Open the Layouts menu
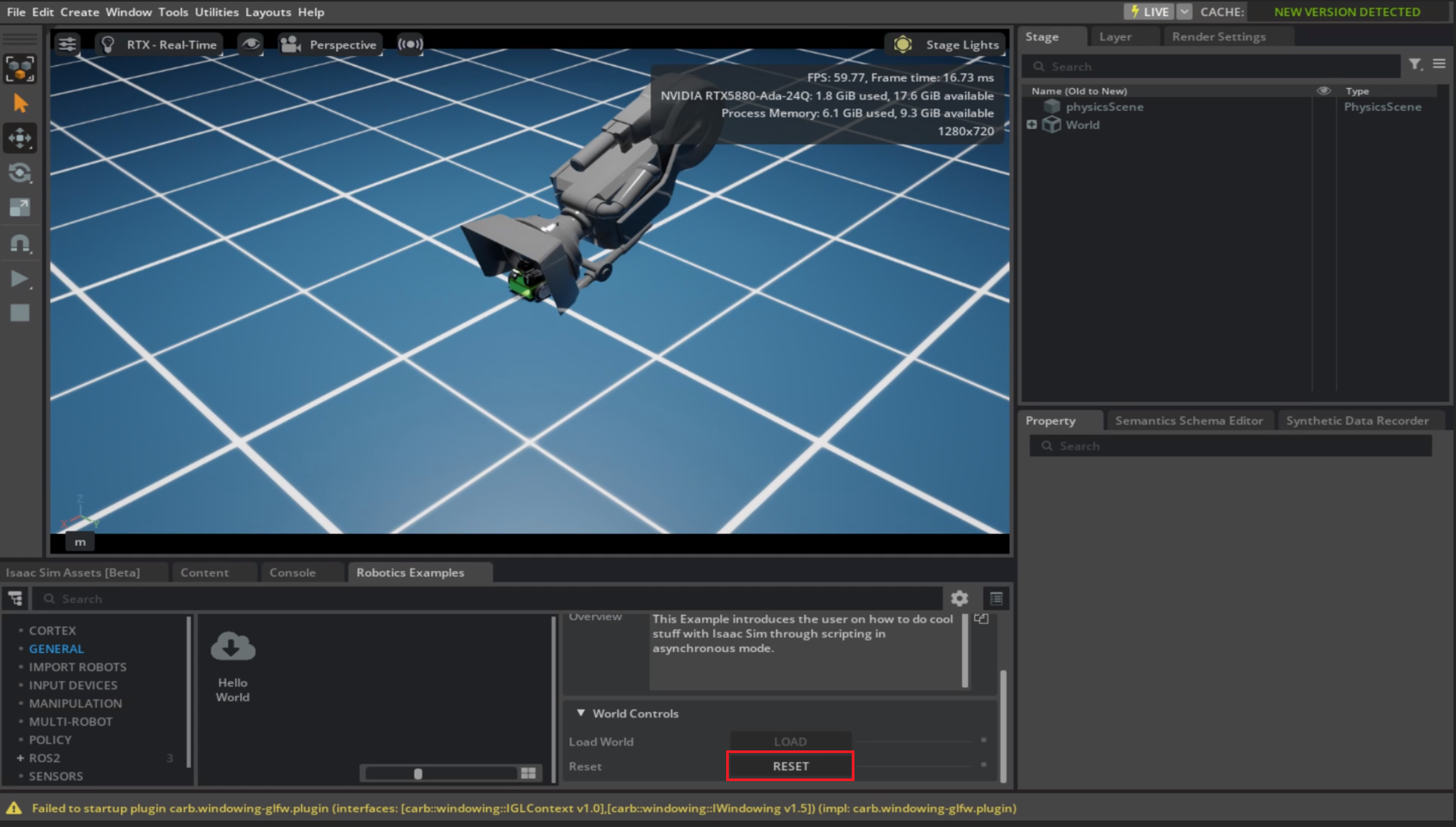 [x=268, y=12]
